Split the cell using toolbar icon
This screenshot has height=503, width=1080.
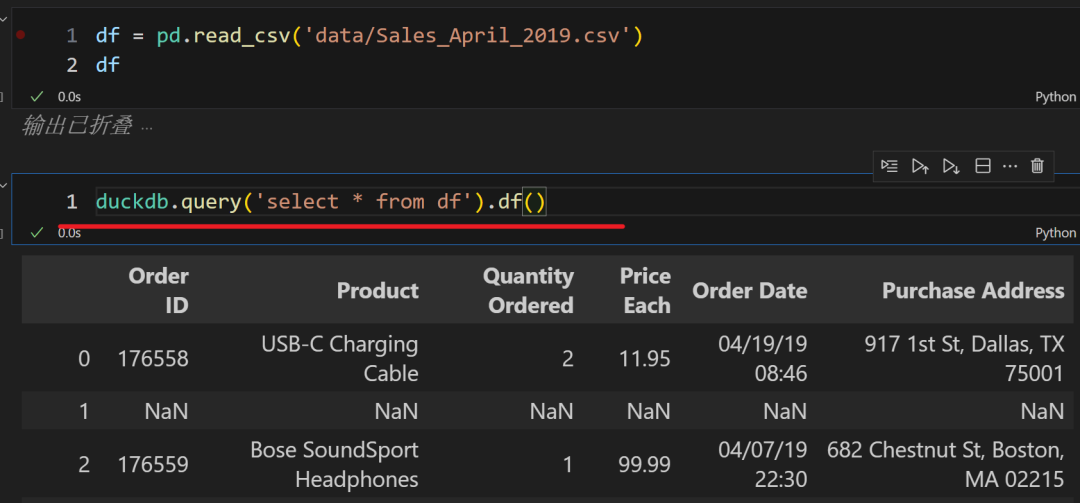point(982,166)
